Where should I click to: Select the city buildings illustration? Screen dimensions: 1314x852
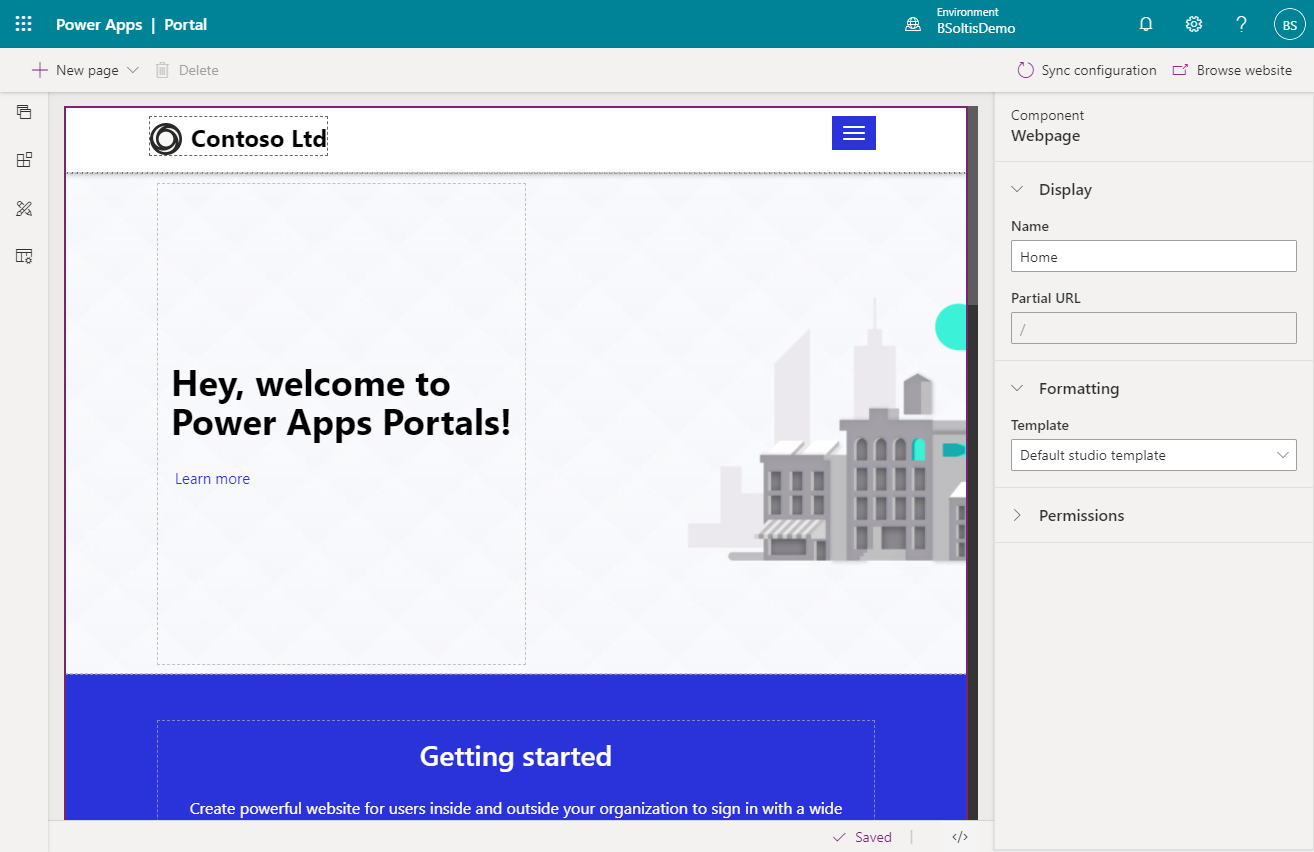coord(827,430)
